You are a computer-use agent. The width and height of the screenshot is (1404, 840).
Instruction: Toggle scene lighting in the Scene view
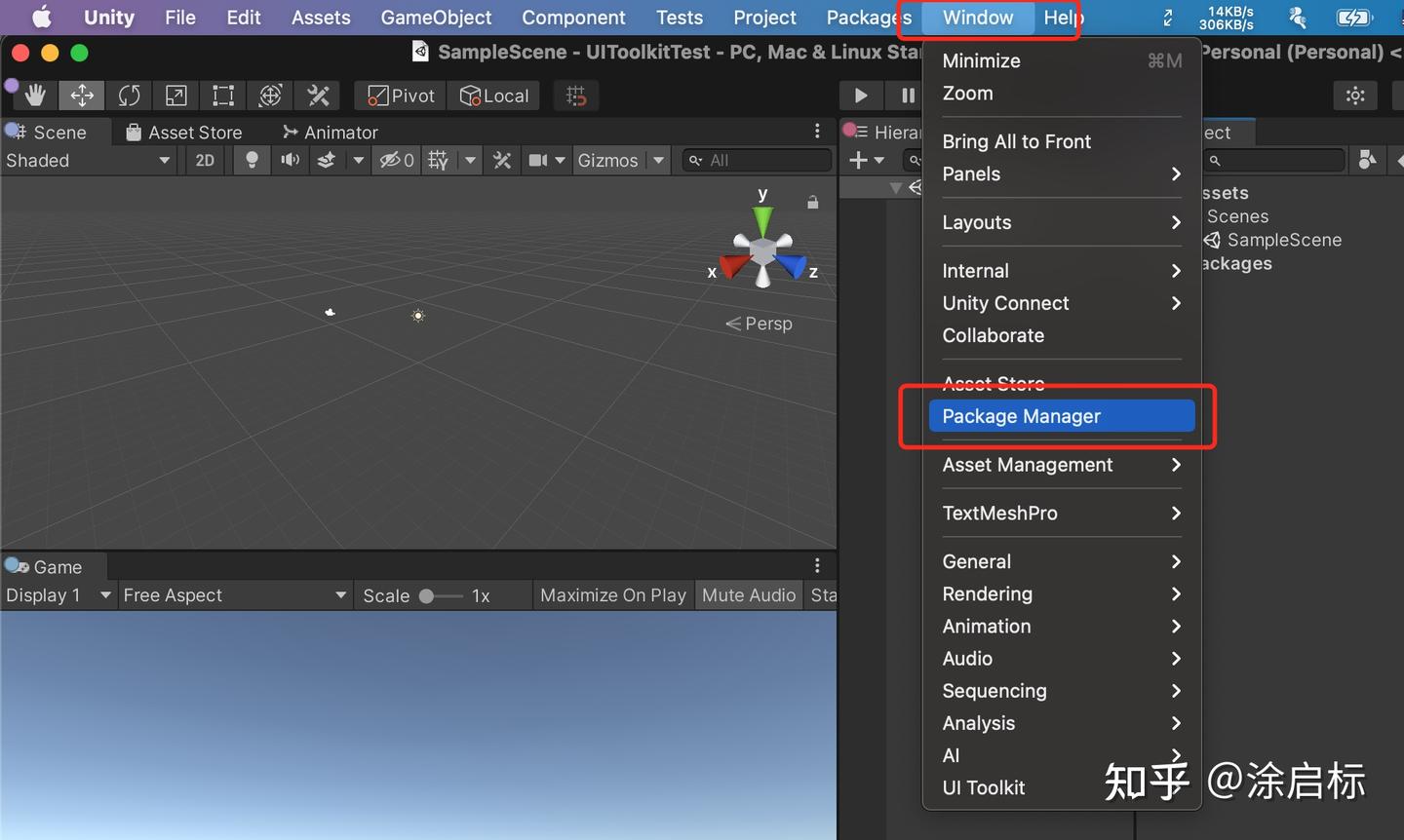pyautogui.click(x=252, y=160)
